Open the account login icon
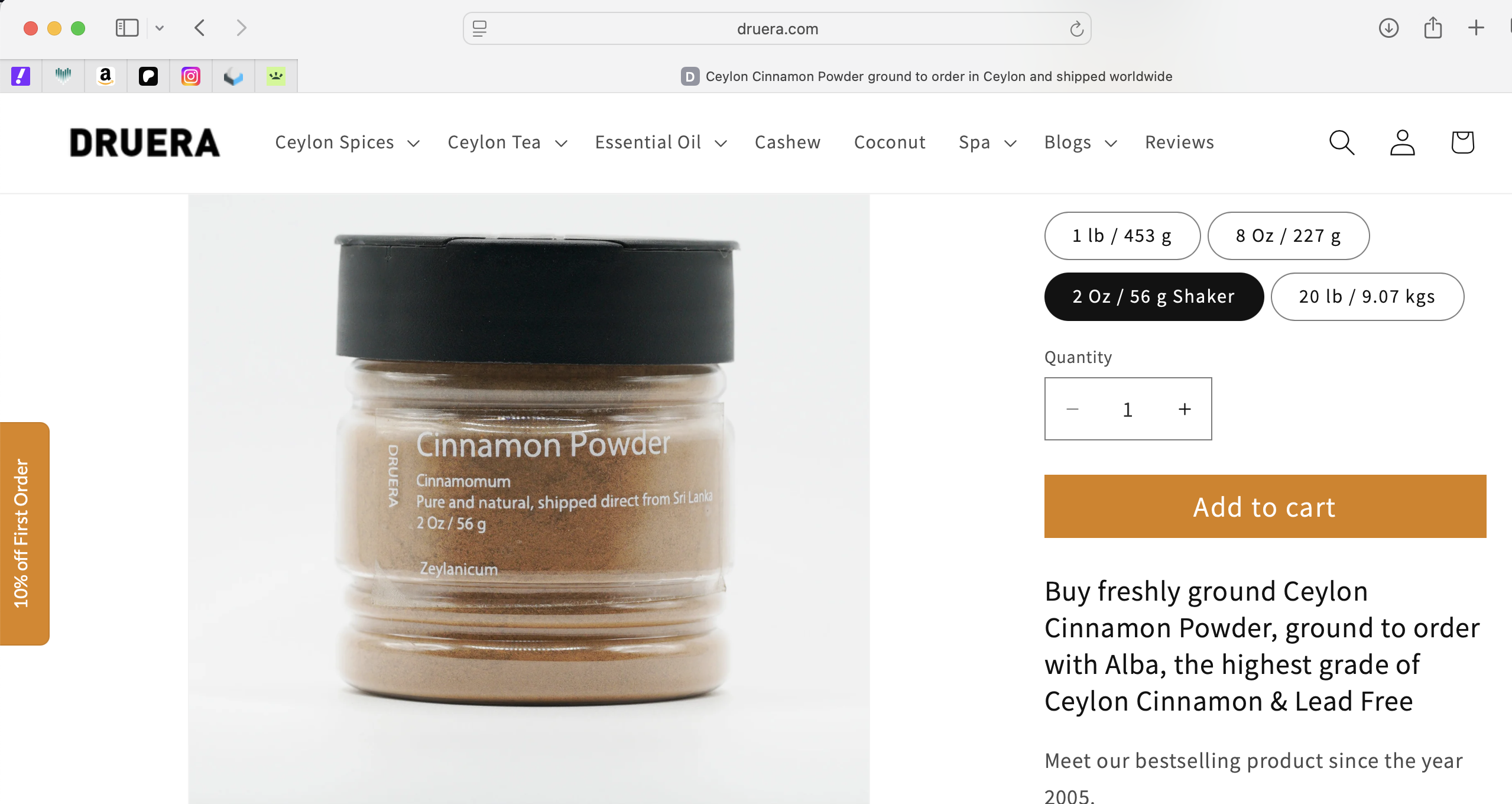The image size is (1512, 804). [x=1402, y=142]
